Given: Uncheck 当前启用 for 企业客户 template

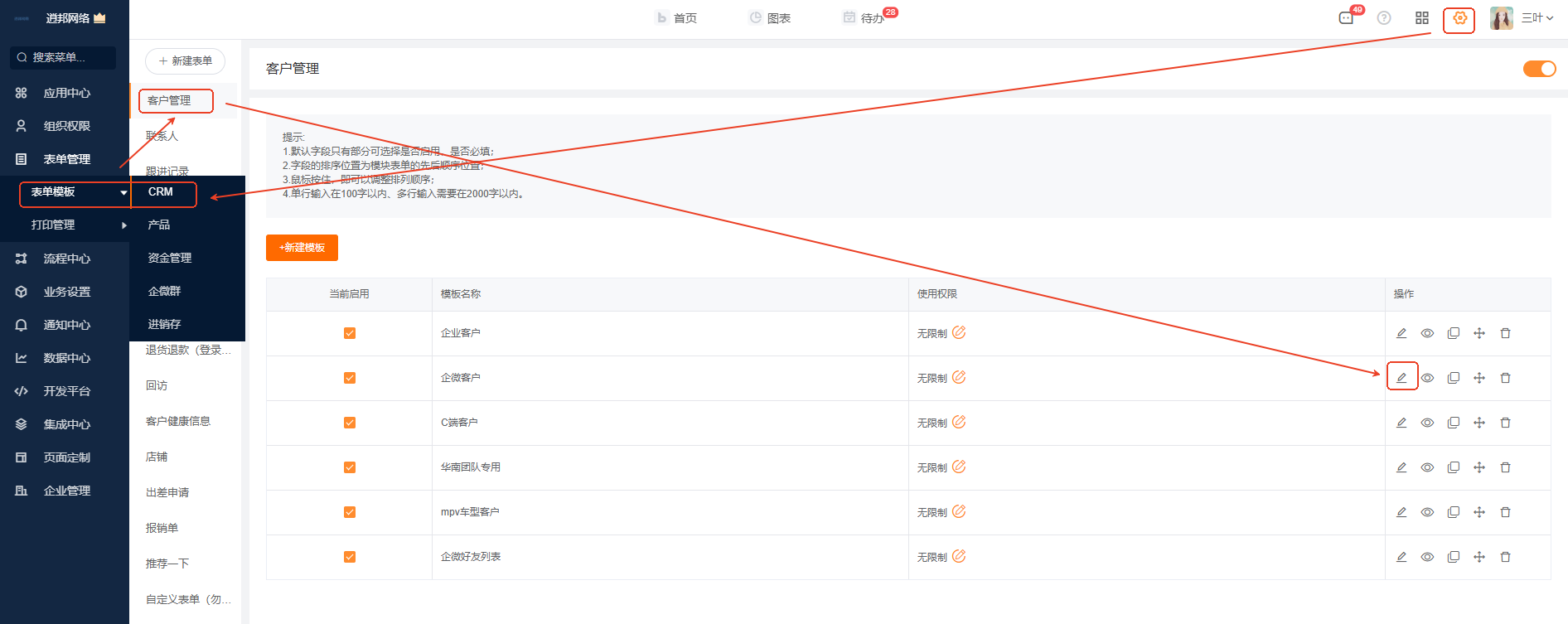Looking at the screenshot, I should [350, 333].
